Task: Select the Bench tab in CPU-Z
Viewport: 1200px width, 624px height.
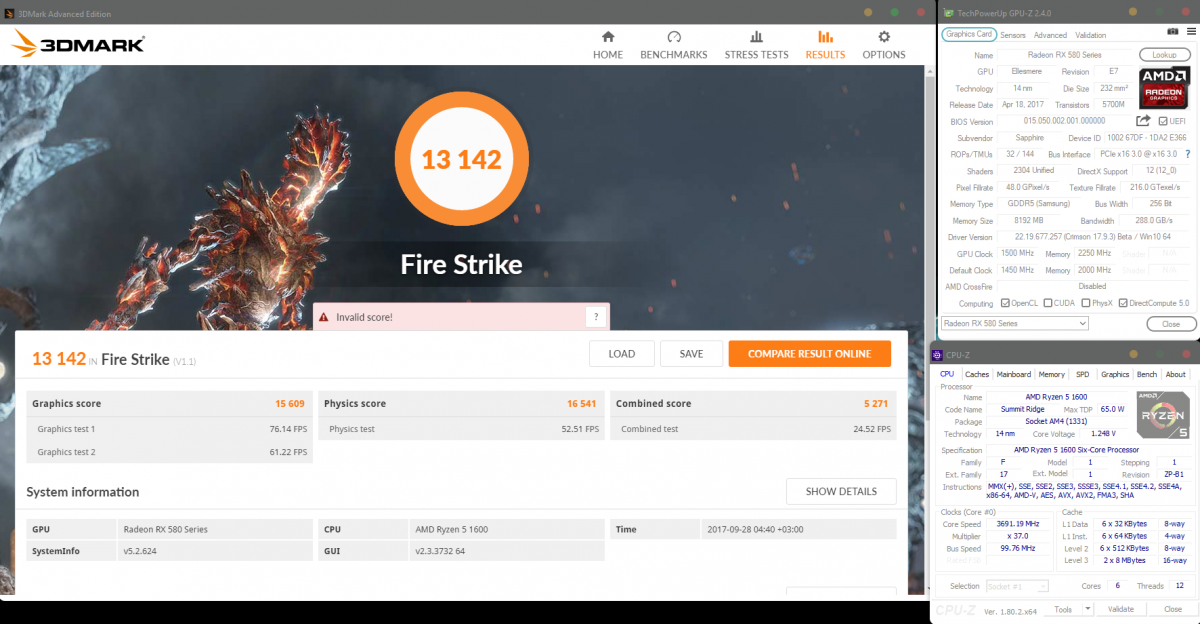Action: (x=1147, y=374)
